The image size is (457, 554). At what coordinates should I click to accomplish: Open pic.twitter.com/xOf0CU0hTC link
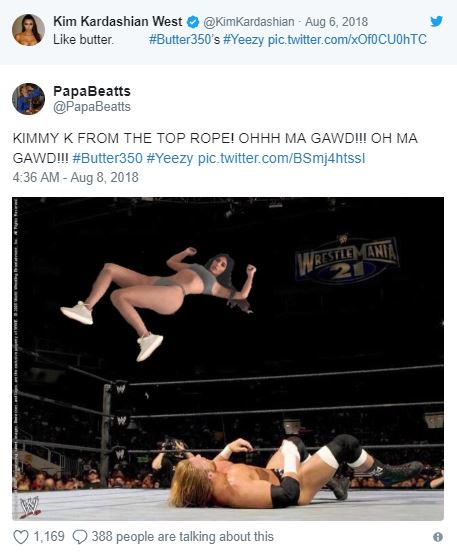(x=347, y=40)
